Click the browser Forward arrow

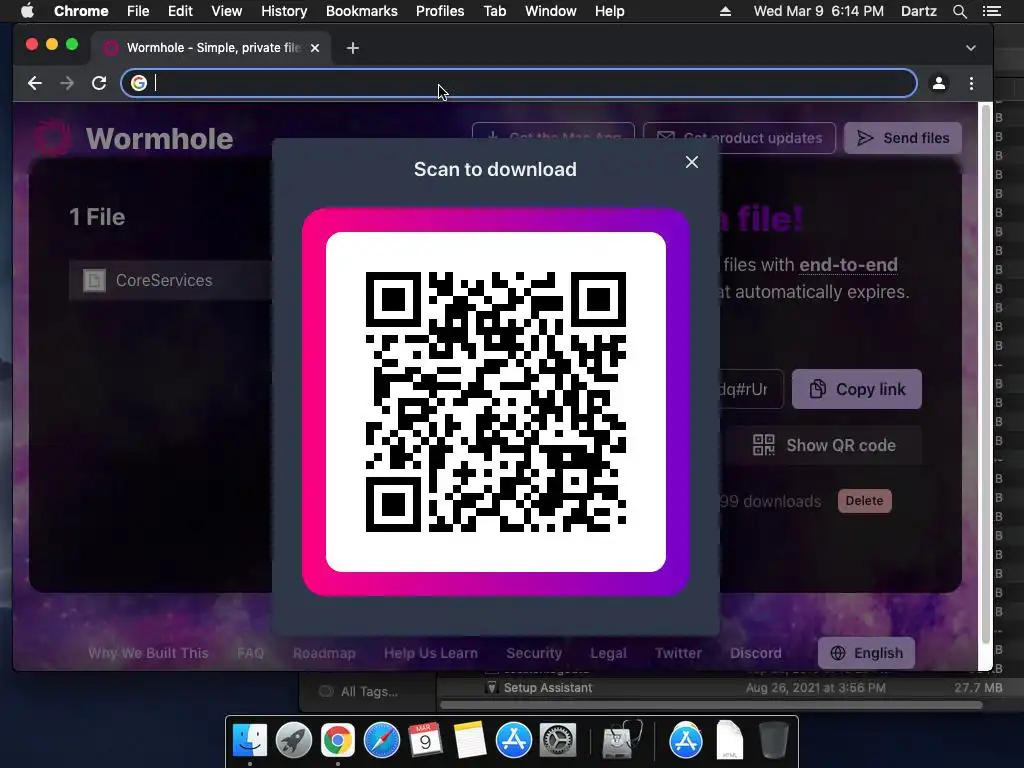tap(67, 83)
